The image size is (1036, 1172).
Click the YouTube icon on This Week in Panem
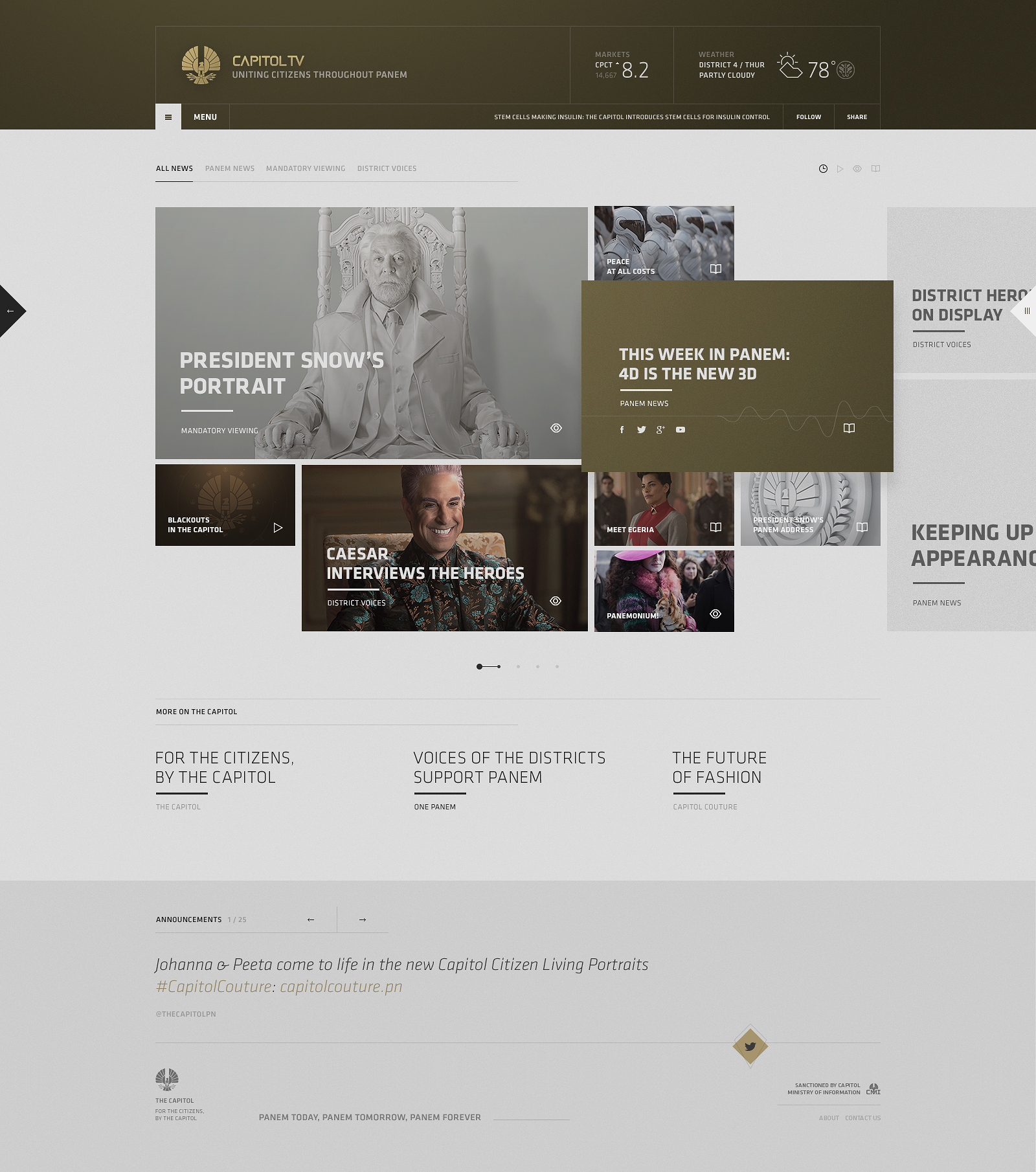681,430
